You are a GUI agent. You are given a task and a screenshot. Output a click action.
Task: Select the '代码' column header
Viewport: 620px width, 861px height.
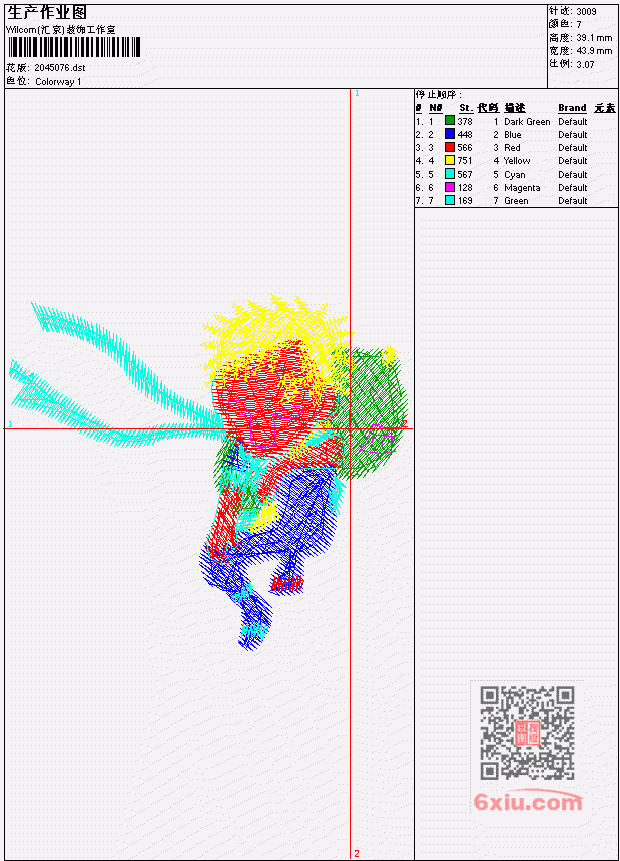(x=488, y=108)
